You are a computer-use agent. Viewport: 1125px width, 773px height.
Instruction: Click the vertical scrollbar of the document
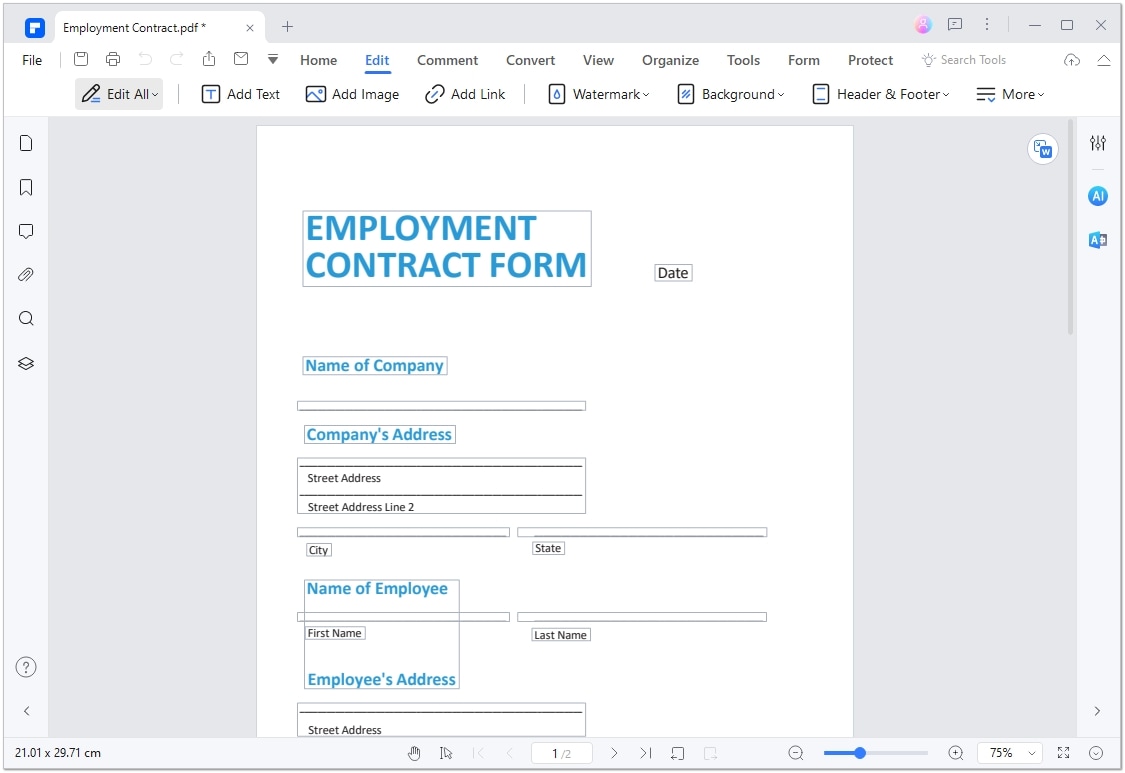1070,228
